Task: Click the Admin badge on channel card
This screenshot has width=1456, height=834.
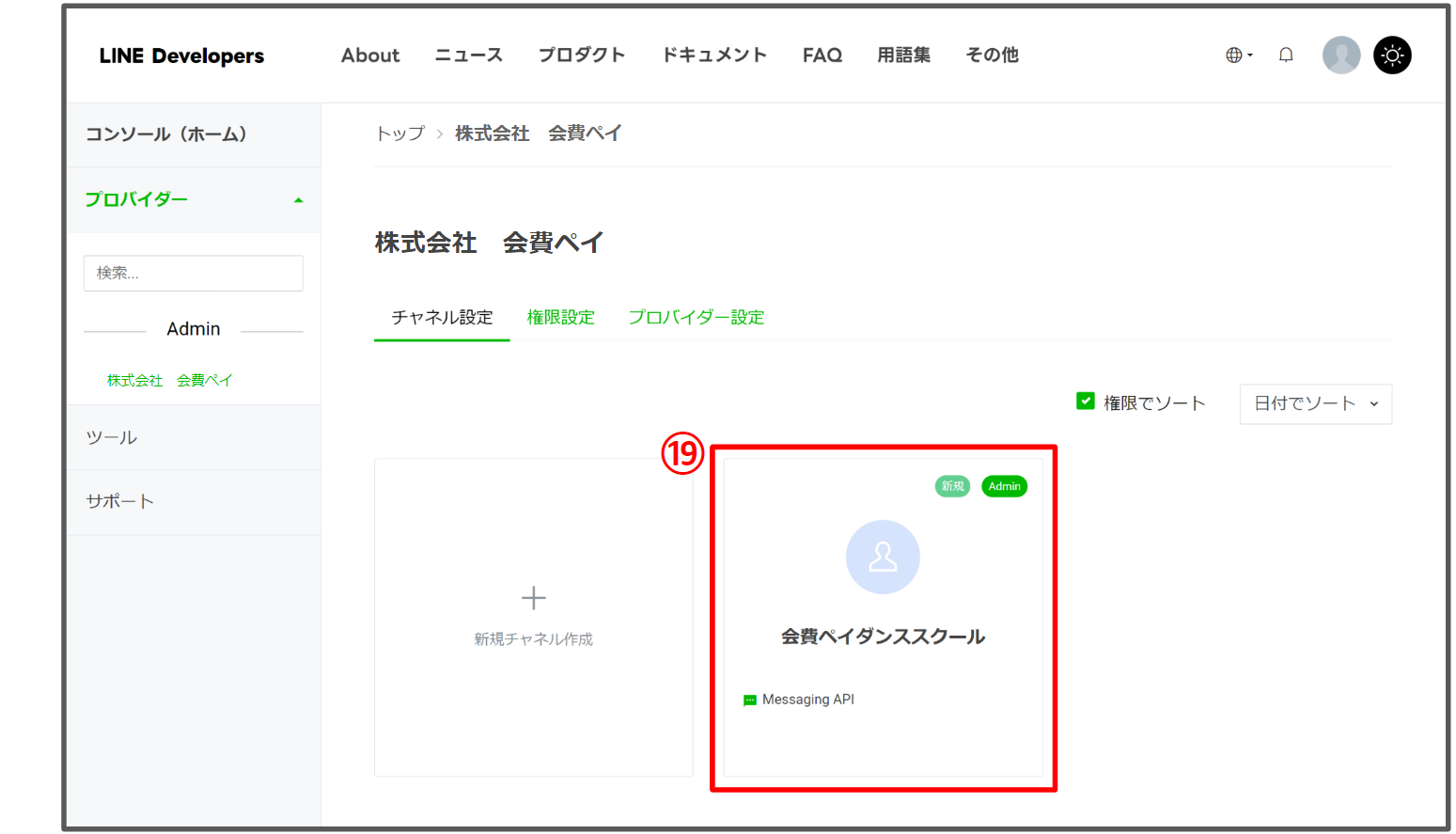Action: click(x=1005, y=486)
